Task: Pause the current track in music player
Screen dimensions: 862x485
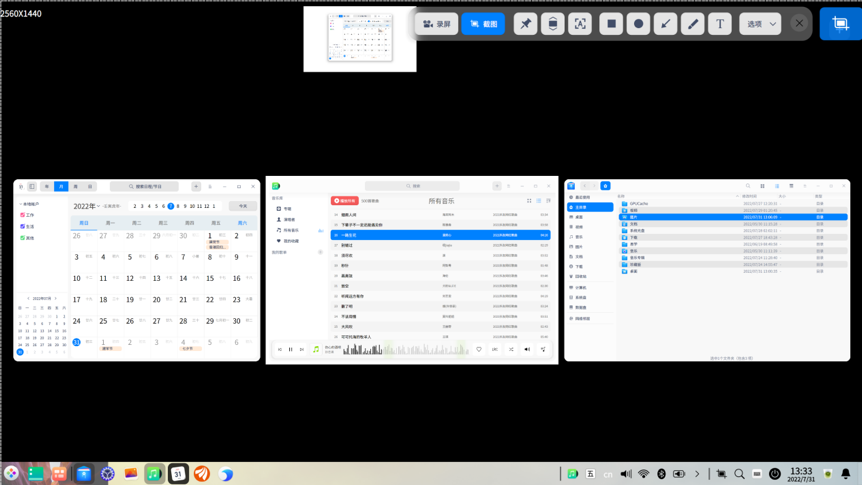Action: pos(290,349)
